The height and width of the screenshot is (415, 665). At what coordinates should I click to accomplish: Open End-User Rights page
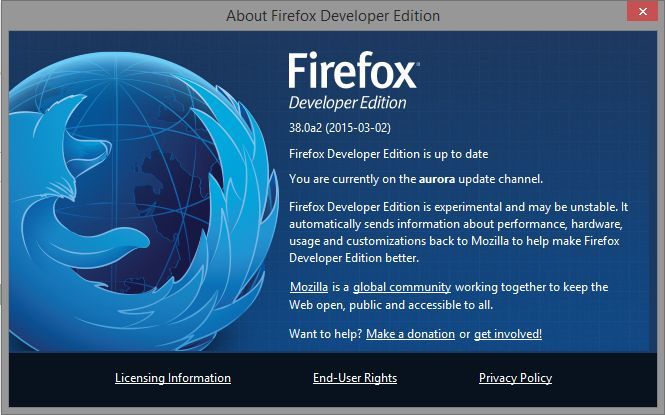[x=355, y=378]
